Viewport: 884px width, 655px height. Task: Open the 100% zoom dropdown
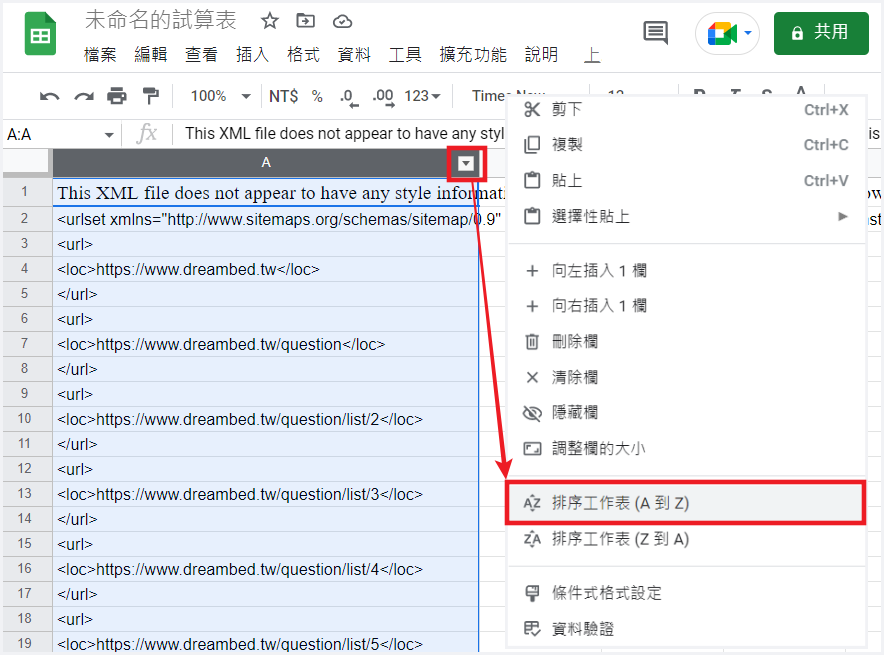(x=220, y=96)
